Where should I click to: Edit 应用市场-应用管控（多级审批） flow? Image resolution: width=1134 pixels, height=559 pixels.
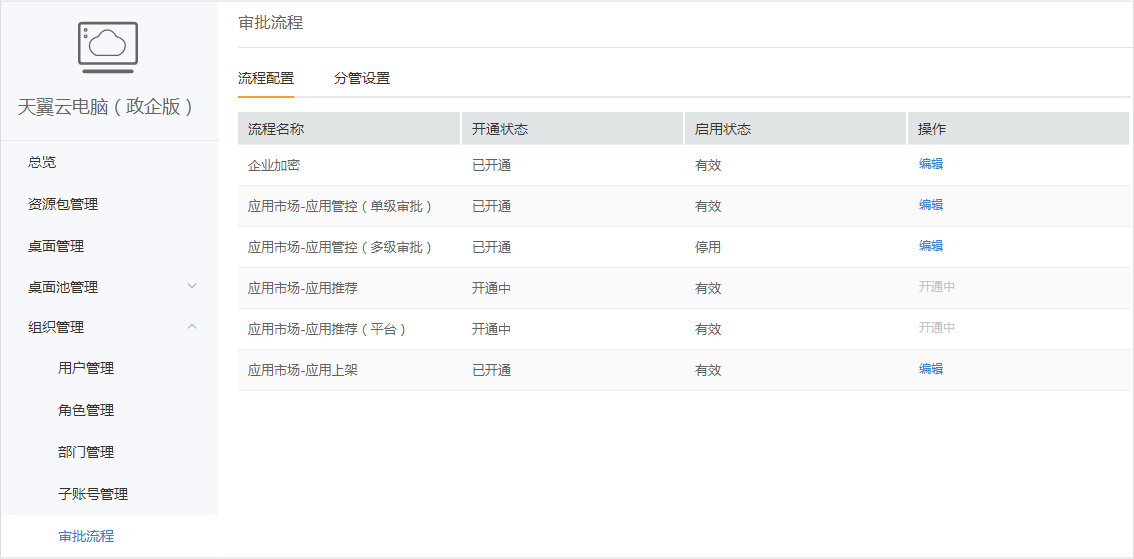click(x=931, y=246)
